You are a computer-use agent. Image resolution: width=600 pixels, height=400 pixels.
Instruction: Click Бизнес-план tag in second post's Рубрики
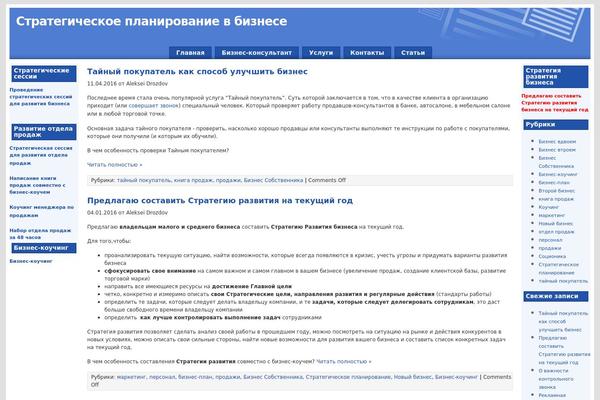tap(195, 377)
